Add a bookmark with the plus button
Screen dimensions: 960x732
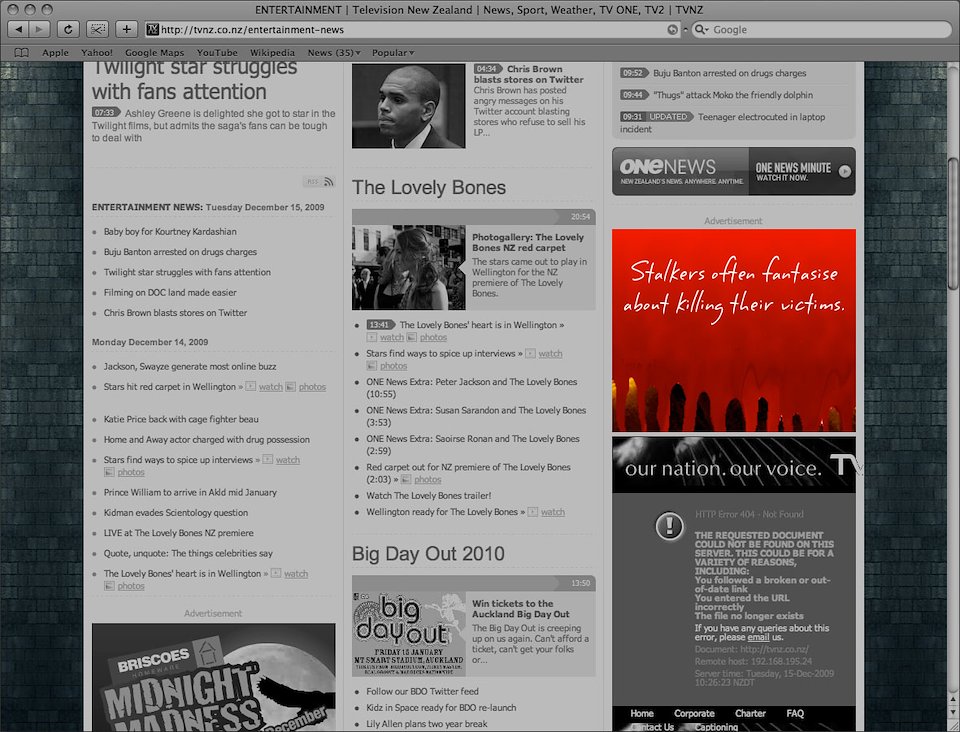pos(126,29)
